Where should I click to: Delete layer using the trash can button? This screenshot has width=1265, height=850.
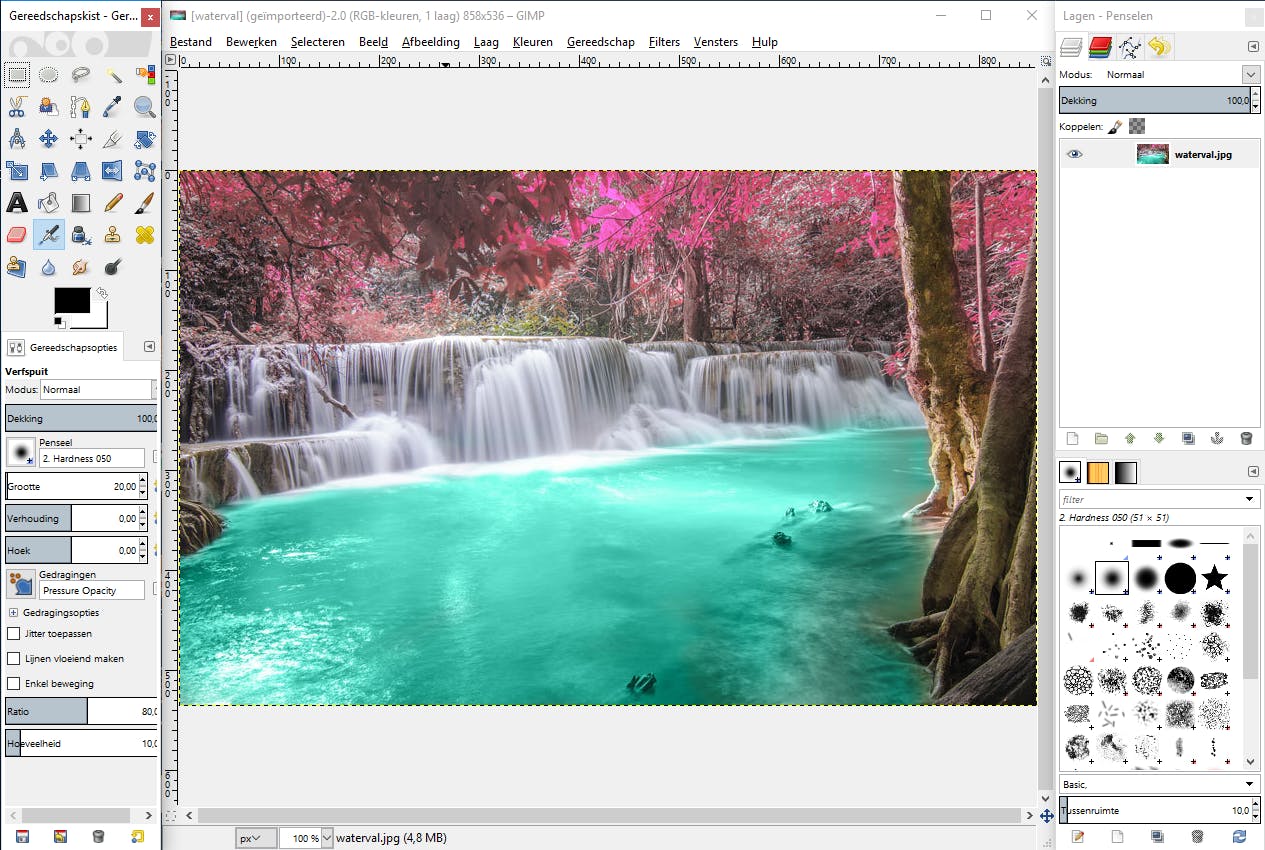tap(1246, 438)
